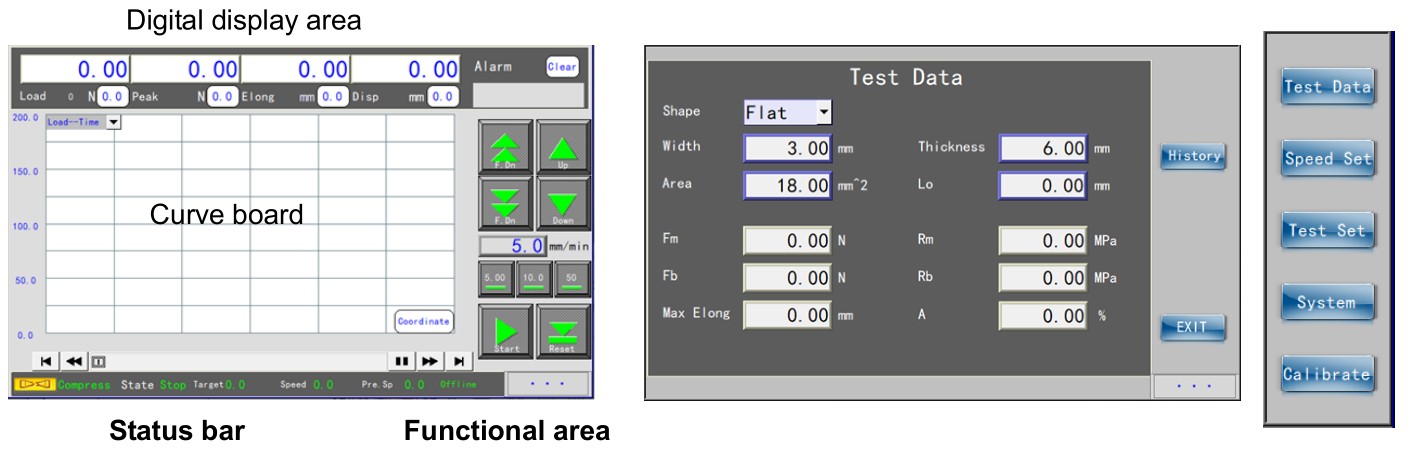Open the Load--Time curve type dropdown
1417x462 pixels.
pos(113,122)
